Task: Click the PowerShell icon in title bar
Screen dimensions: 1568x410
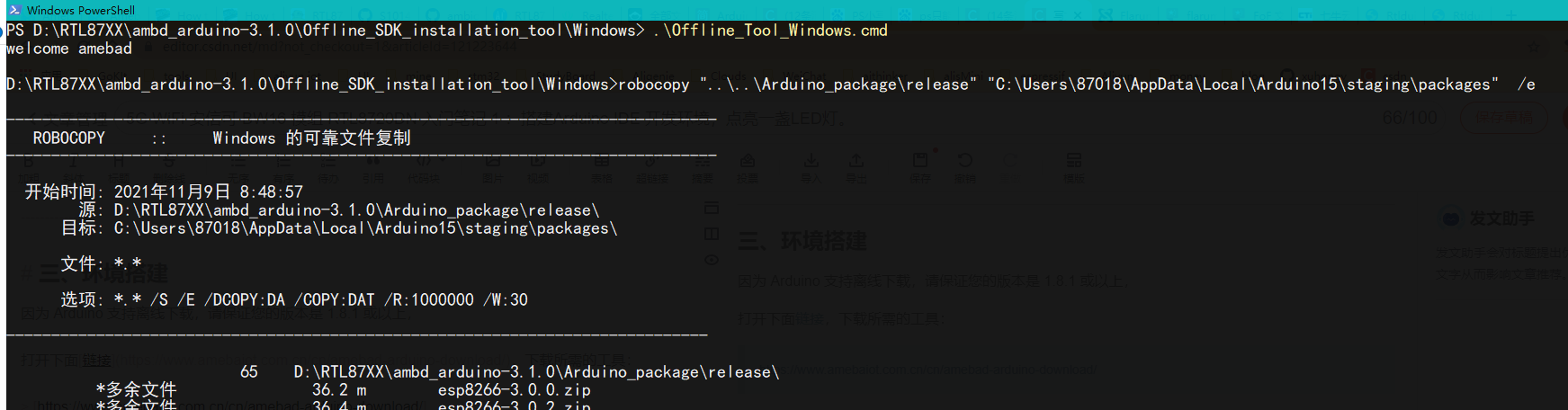Action: [14, 10]
